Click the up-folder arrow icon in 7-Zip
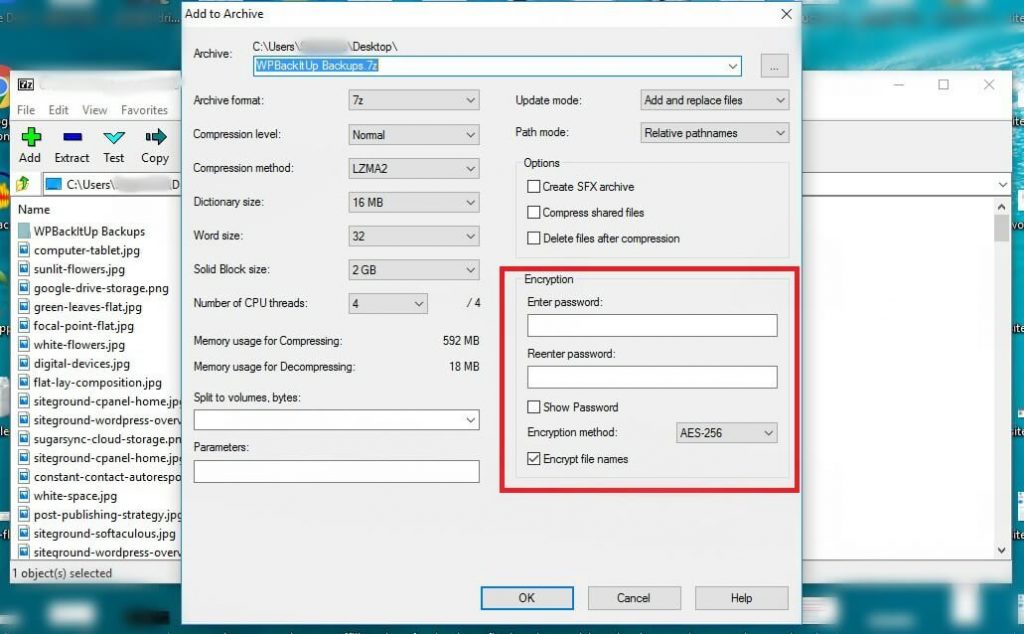Viewport: 1024px width, 634px height. 23,184
